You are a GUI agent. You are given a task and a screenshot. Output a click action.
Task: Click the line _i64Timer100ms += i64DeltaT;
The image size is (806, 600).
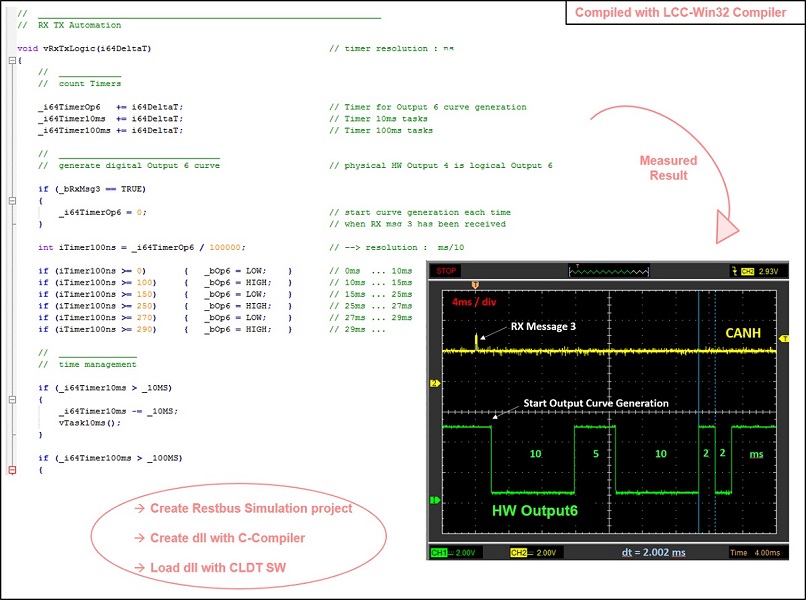[x=110, y=131]
